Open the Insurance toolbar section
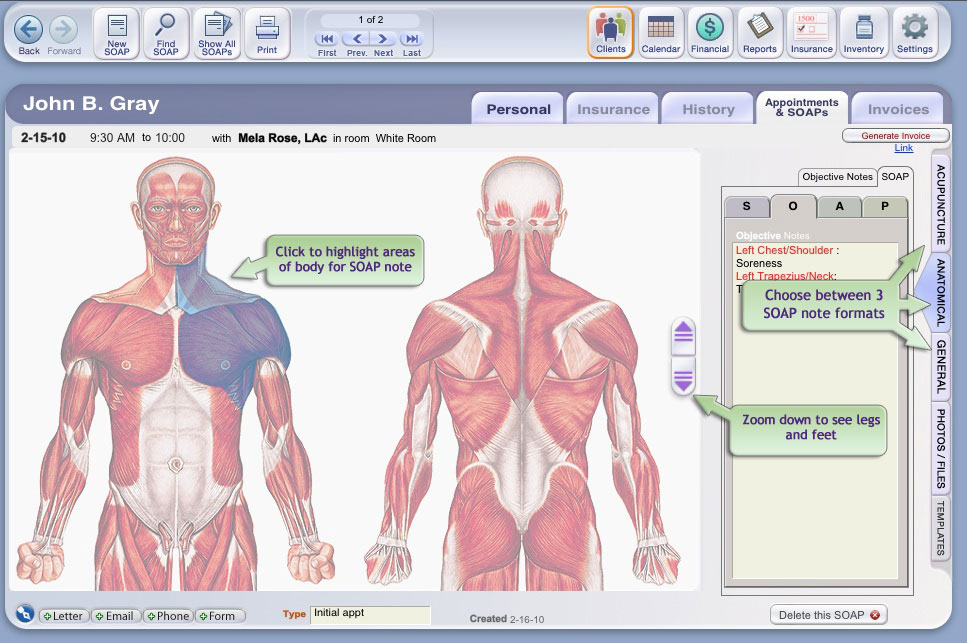 click(x=812, y=33)
